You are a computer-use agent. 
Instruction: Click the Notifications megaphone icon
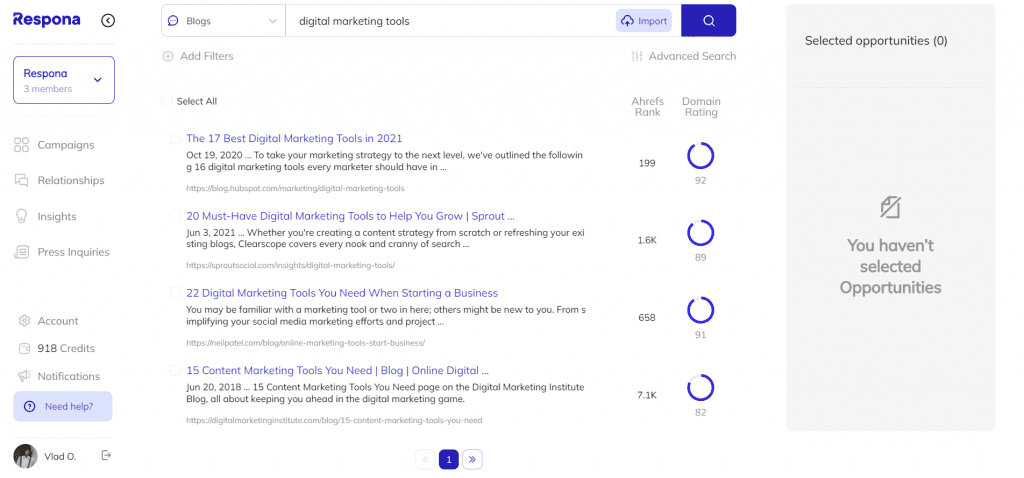[x=25, y=376]
